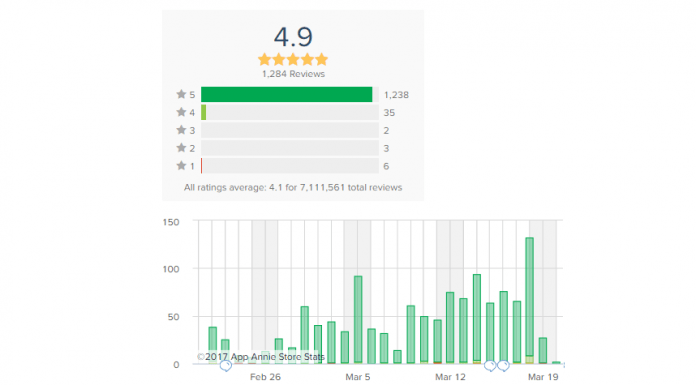
Task: Click the count 6 in the 1-star row
Action: [386, 166]
